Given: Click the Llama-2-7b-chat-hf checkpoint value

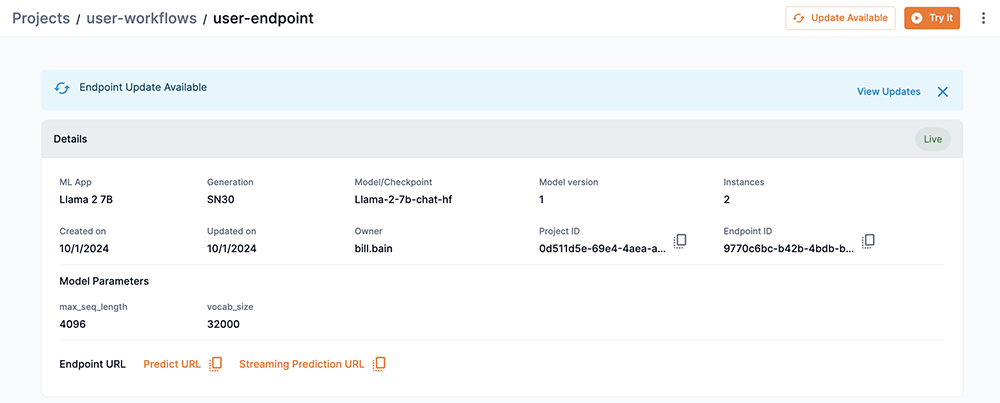Looking at the screenshot, I should 404,199.
